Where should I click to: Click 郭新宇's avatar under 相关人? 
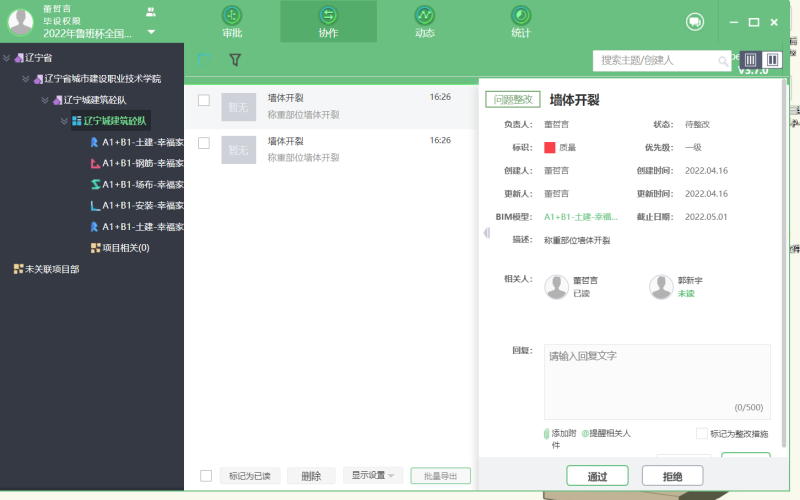661,287
